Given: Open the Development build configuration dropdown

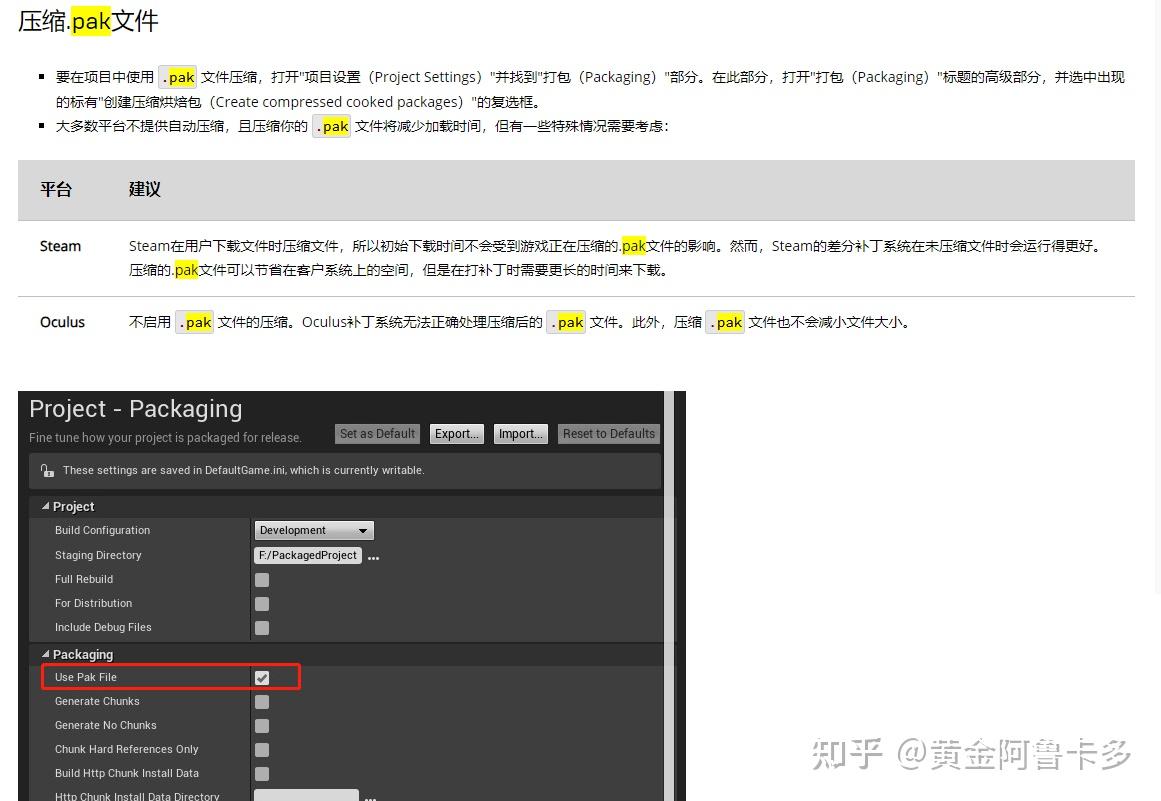Looking at the screenshot, I should [313, 530].
